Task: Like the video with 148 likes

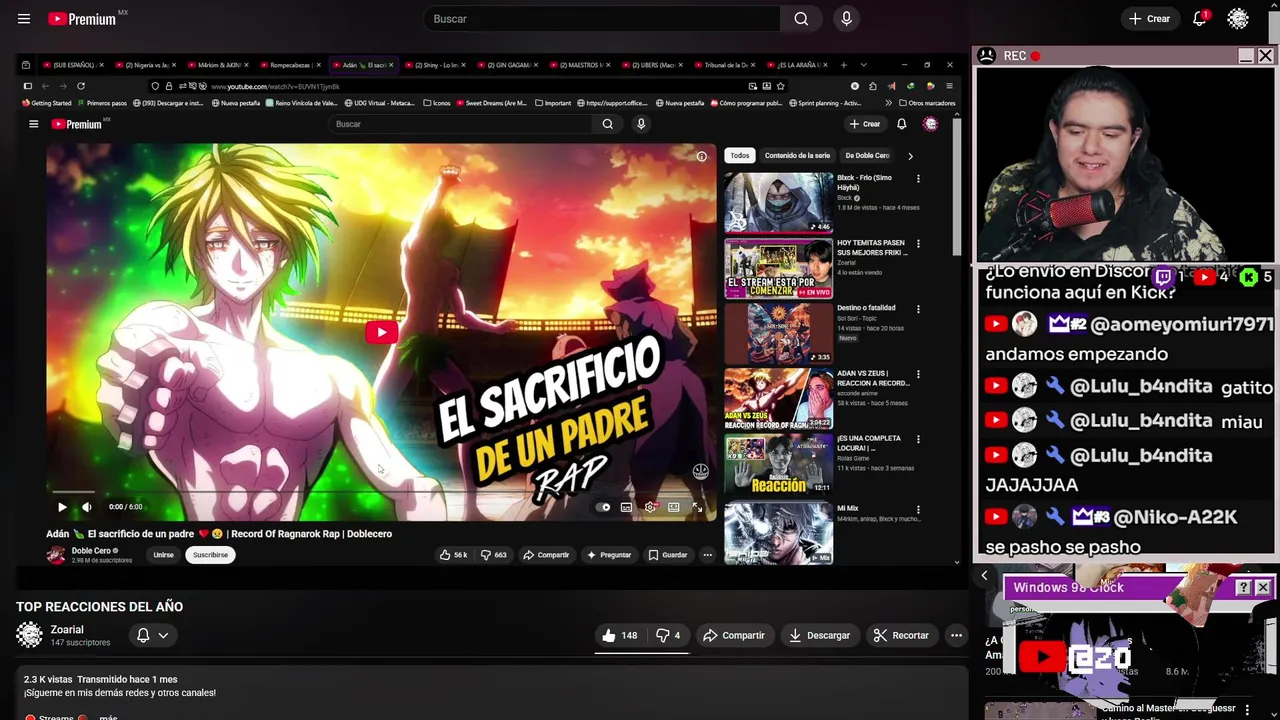Action: pos(619,635)
